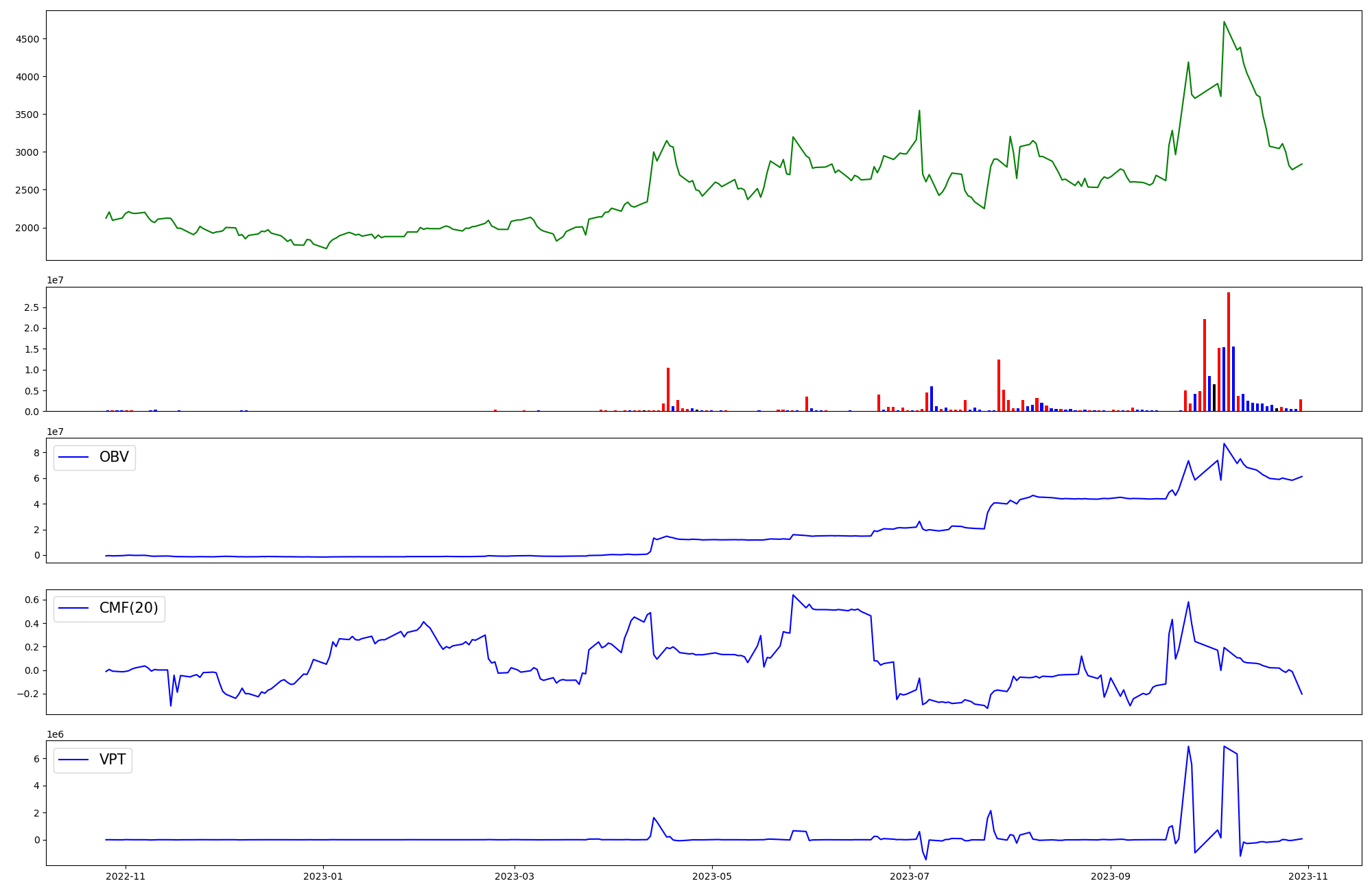
Task: Click the 2000 price axis label
Action: click(x=27, y=228)
